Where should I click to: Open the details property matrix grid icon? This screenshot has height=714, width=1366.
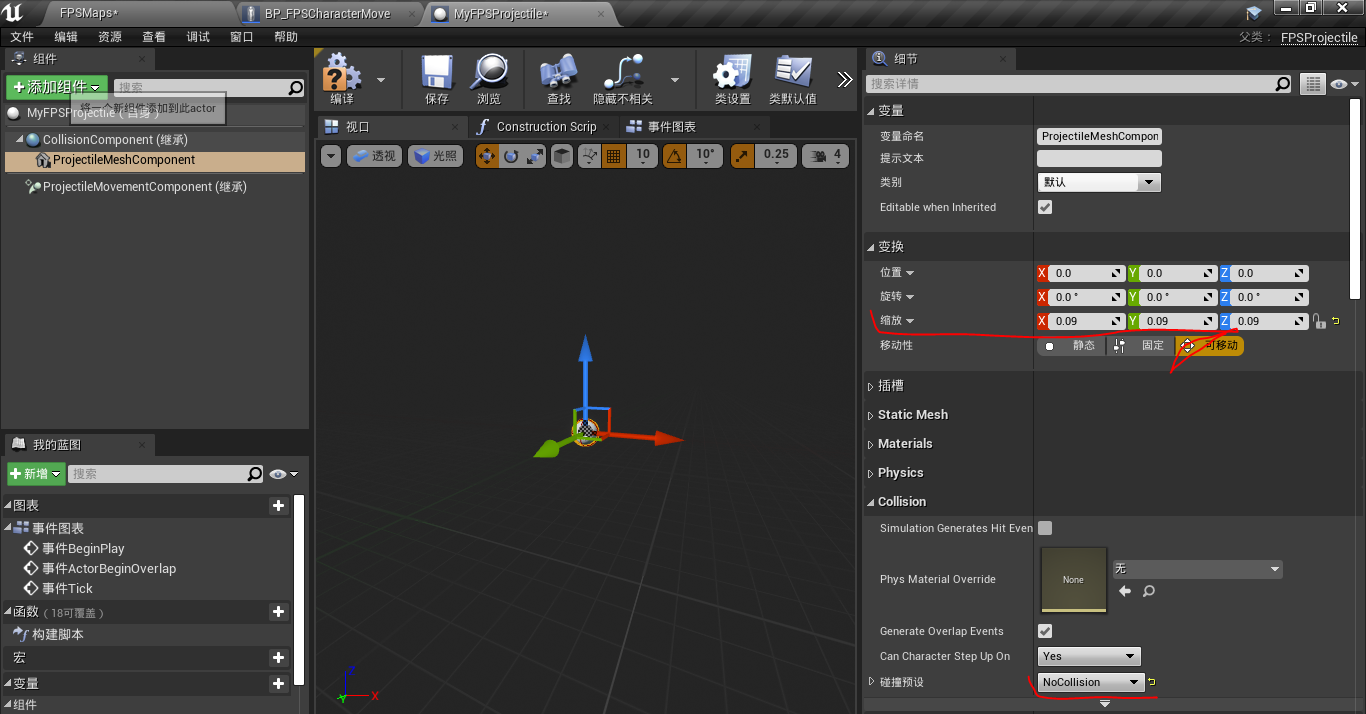pyautogui.click(x=1312, y=84)
